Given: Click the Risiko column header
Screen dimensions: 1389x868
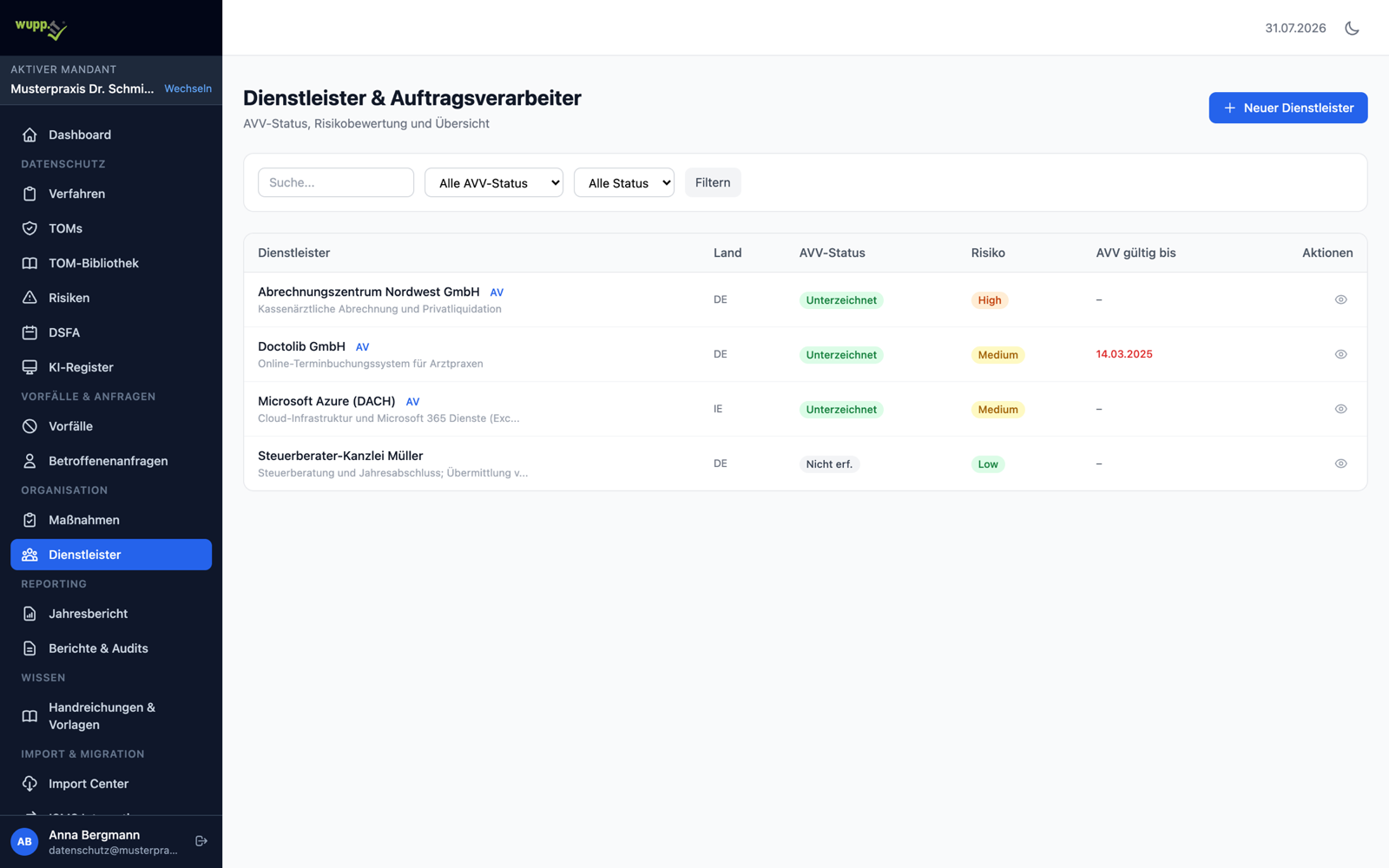Looking at the screenshot, I should pyautogui.click(x=988, y=253).
